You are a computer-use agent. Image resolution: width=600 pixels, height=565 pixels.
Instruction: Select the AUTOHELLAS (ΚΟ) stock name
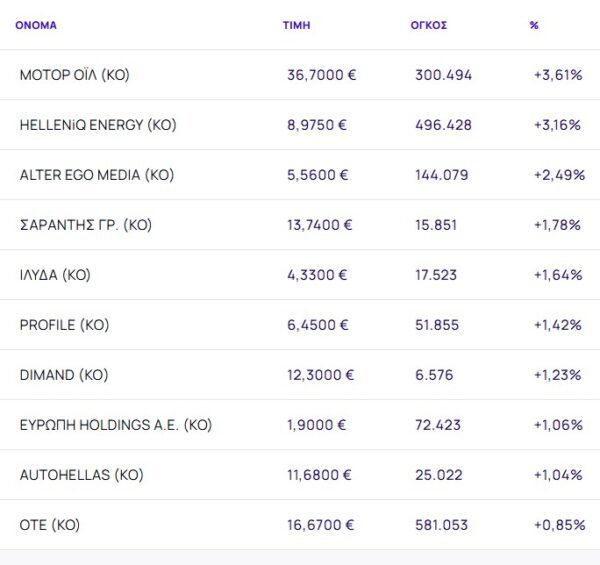tap(82, 475)
